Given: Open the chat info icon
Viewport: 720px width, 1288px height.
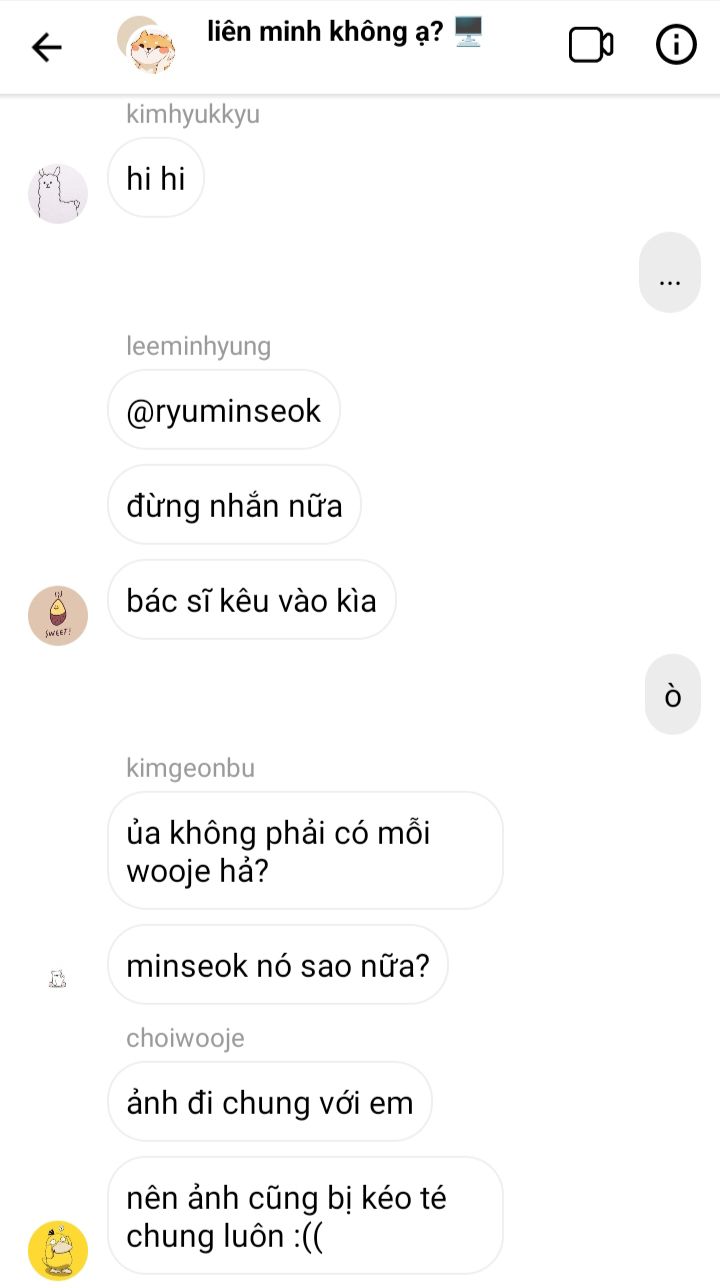Looking at the screenshot, I should (x=676, y=45).
